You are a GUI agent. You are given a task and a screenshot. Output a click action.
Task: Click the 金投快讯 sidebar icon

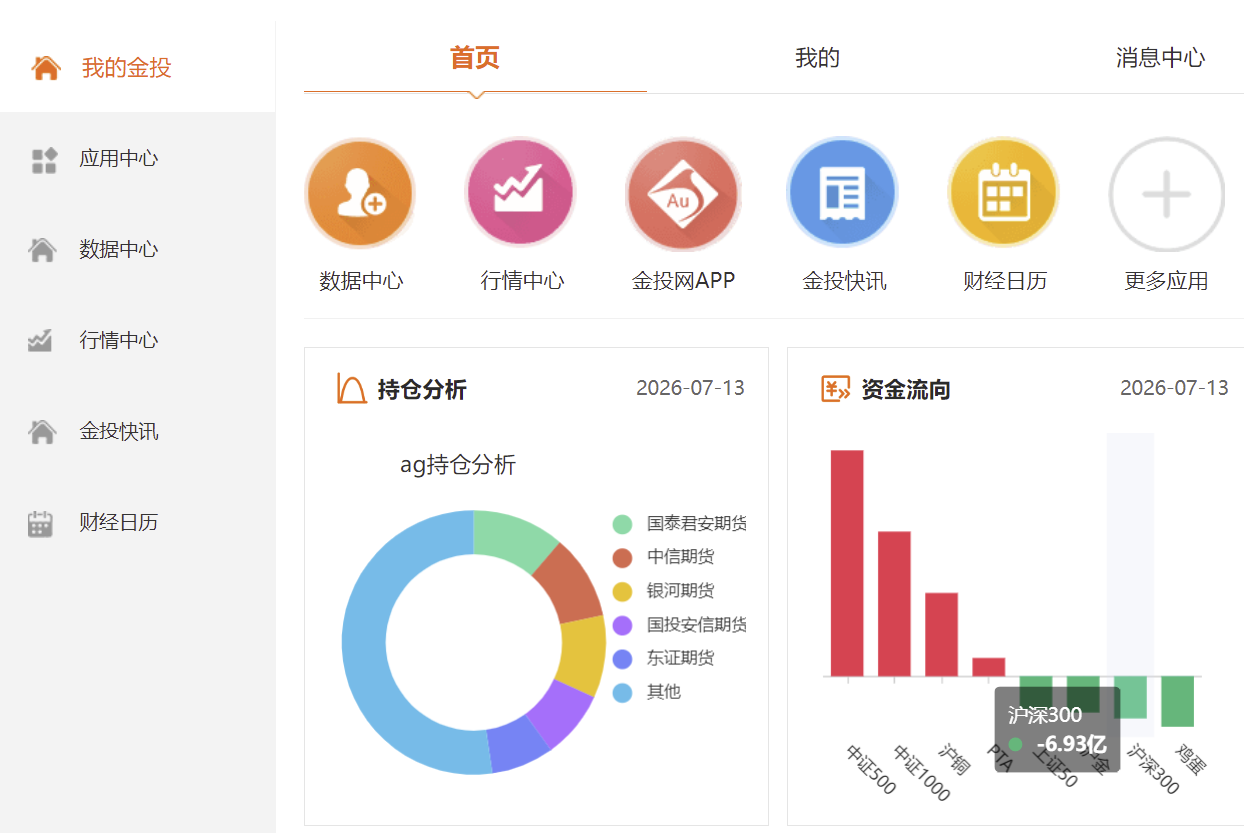click(x=42, y=432)
